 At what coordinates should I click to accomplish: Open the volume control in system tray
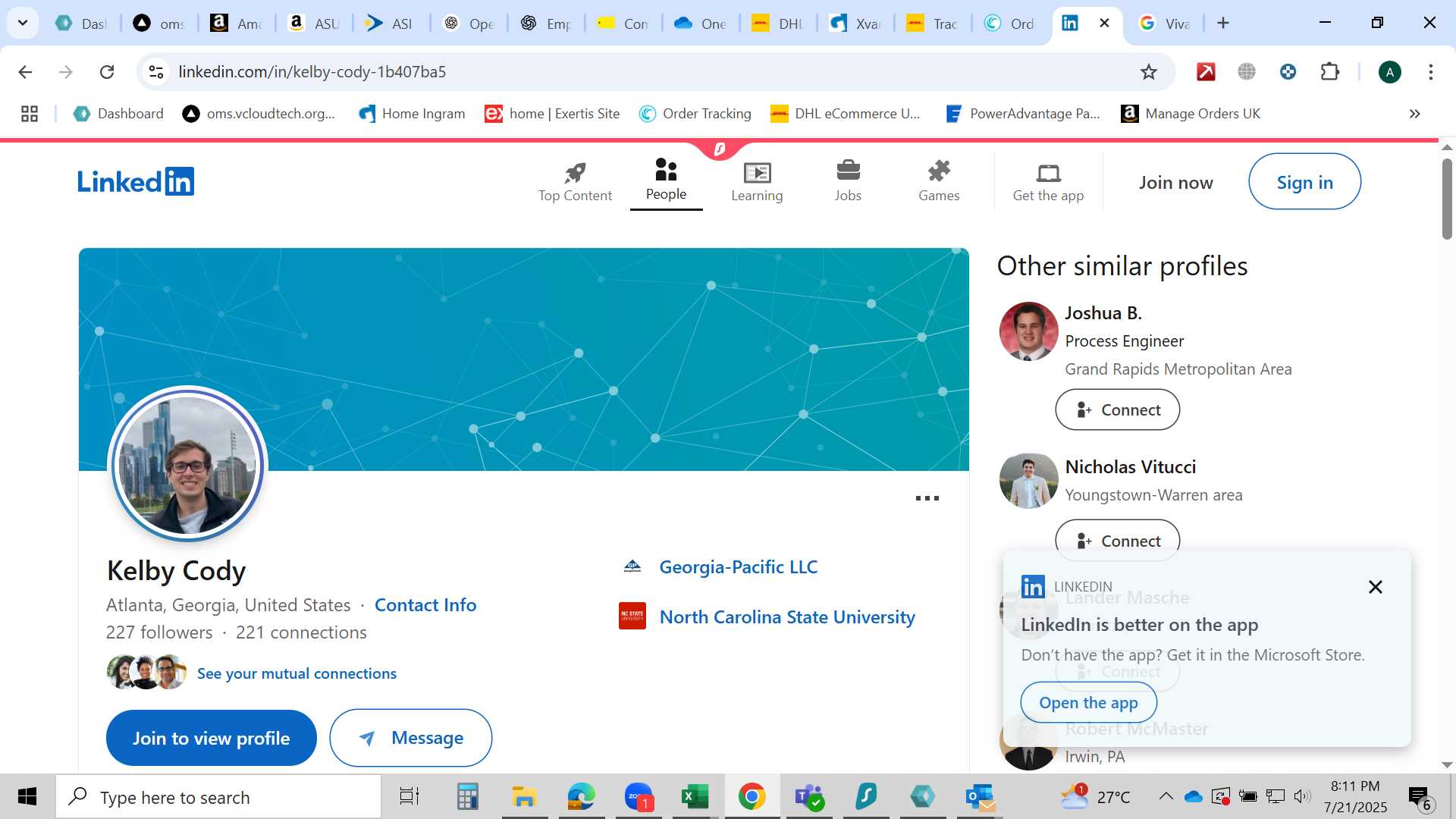click(1302, 796)
